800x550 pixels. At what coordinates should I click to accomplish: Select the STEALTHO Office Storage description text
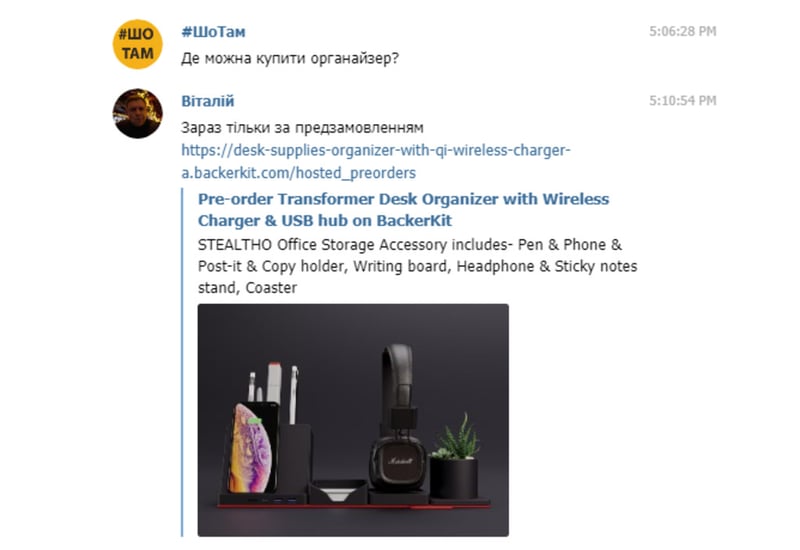tap(417, 266)
